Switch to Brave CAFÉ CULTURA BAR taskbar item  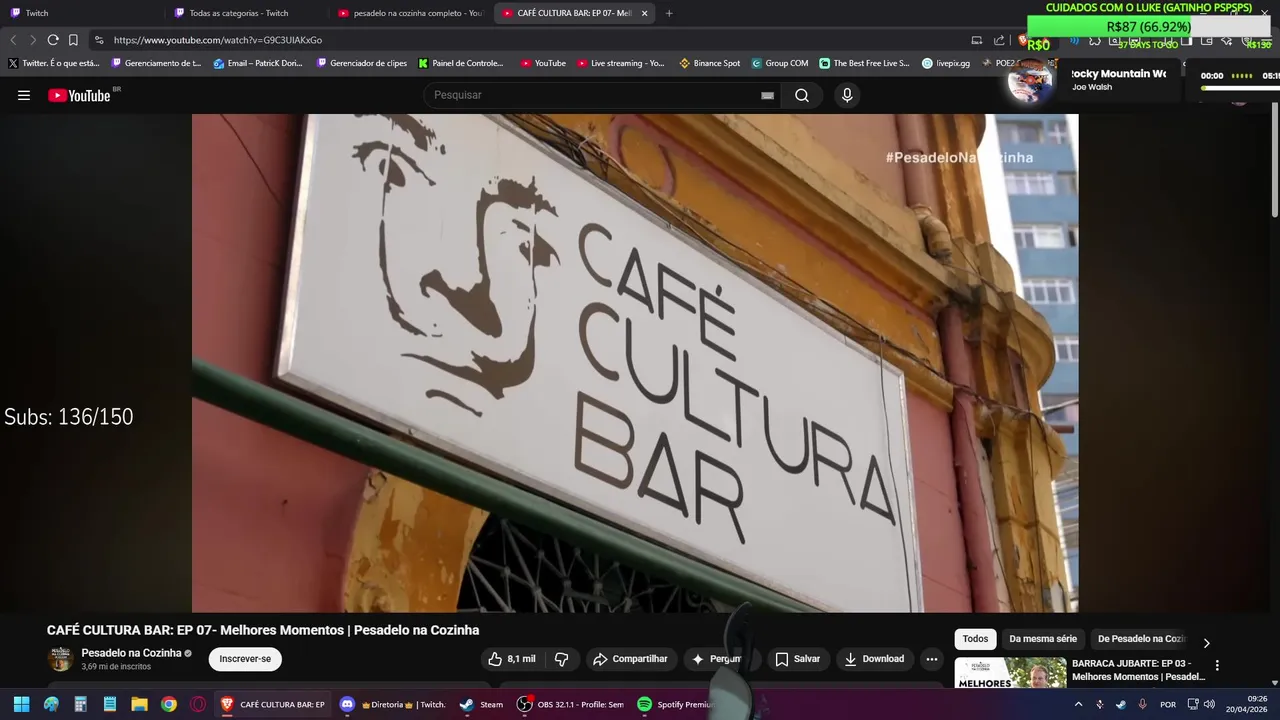point(272,704)
